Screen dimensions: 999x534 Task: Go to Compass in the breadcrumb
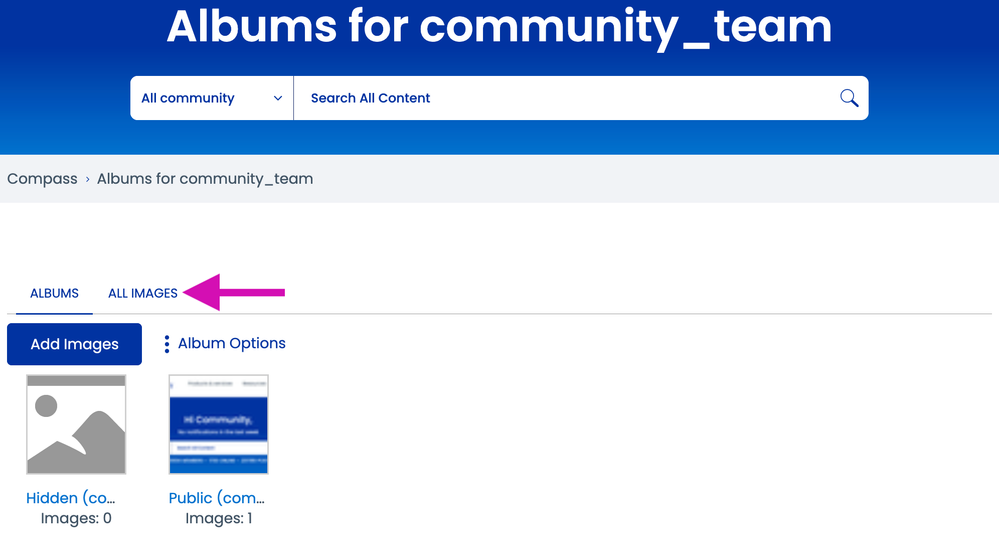click(42, 179)
